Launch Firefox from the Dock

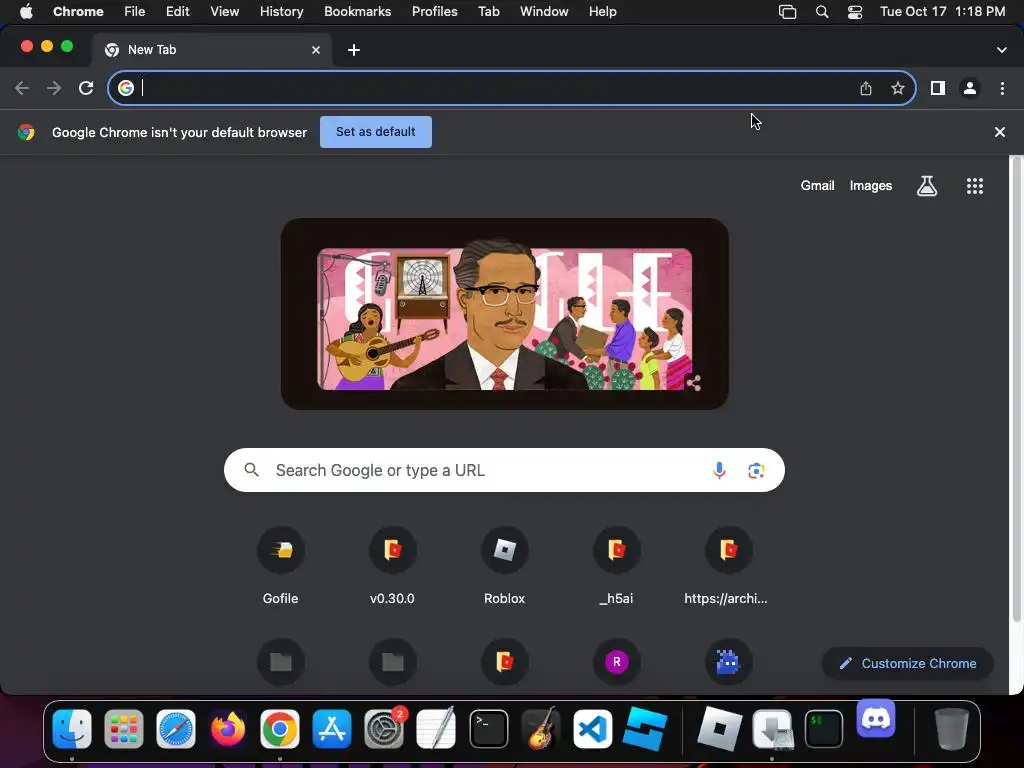click(228, 729)
